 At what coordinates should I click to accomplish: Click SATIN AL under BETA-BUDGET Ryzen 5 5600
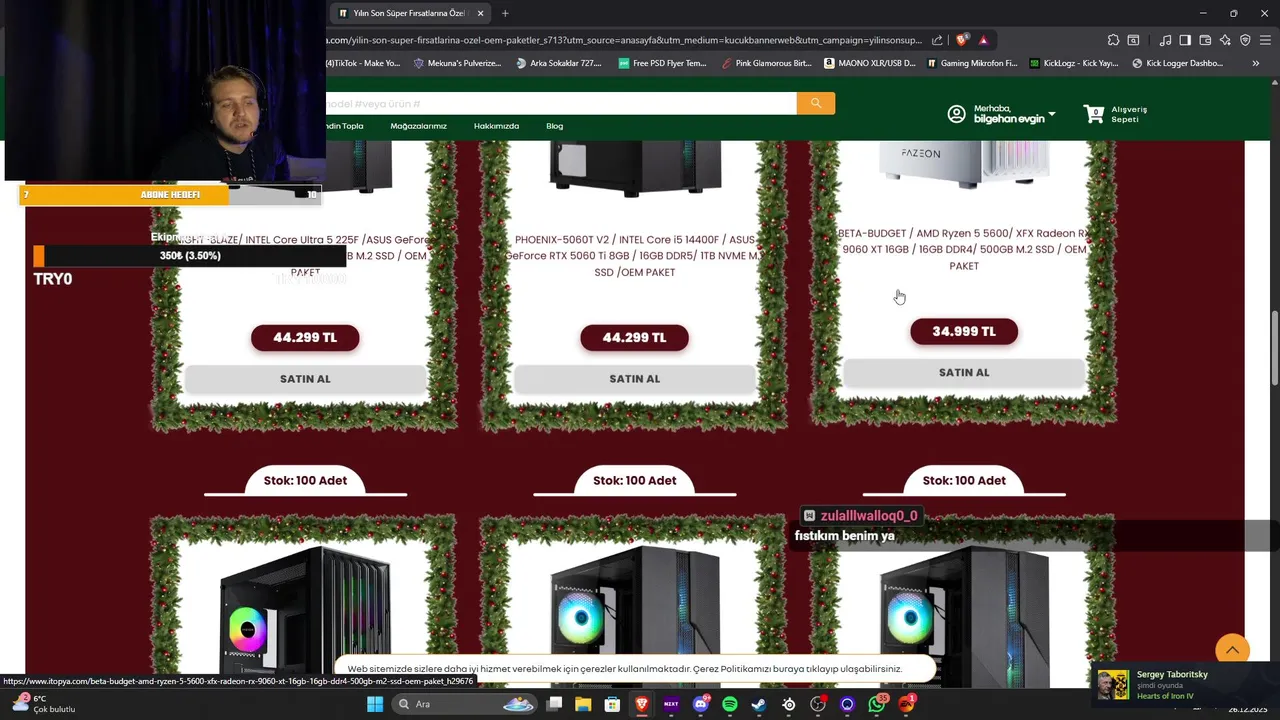(964, 372)
